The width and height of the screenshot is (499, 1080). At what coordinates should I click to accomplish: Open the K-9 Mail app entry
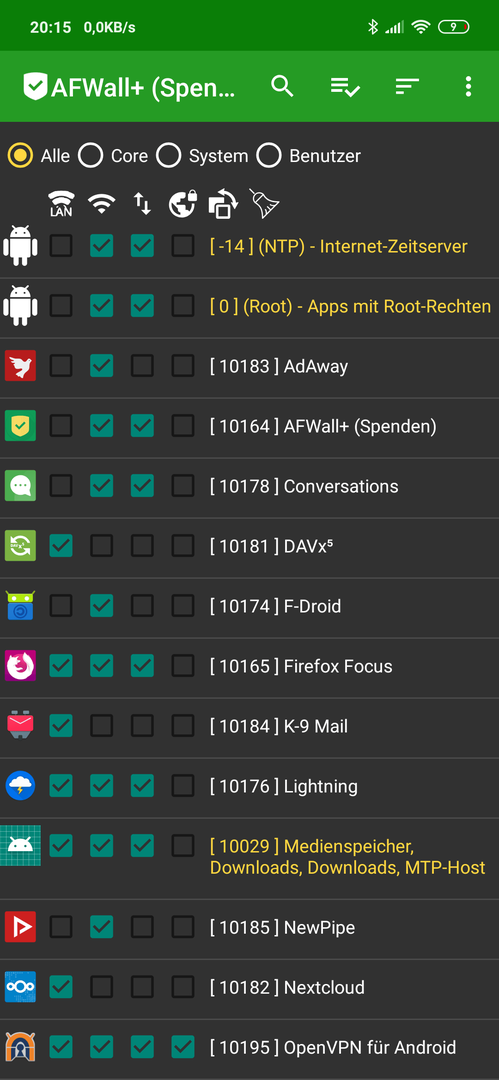coord(250,726)
